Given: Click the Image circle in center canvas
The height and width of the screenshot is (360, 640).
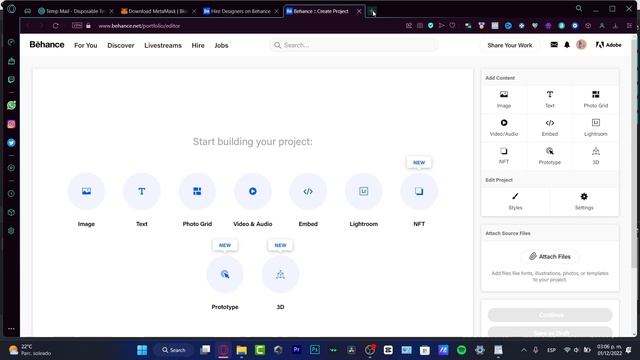Looking at the screenshot, I should coord(86,191).
